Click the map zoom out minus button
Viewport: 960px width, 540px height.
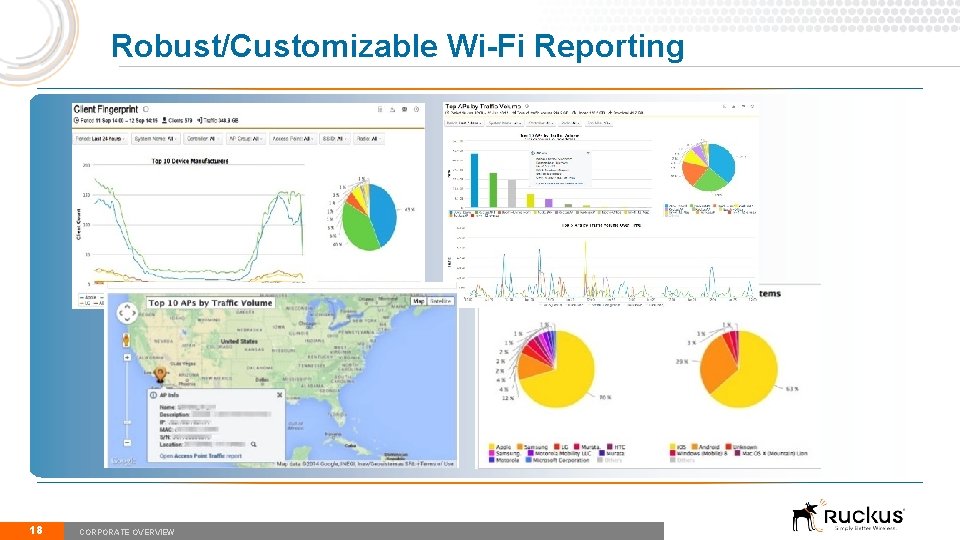127,443
